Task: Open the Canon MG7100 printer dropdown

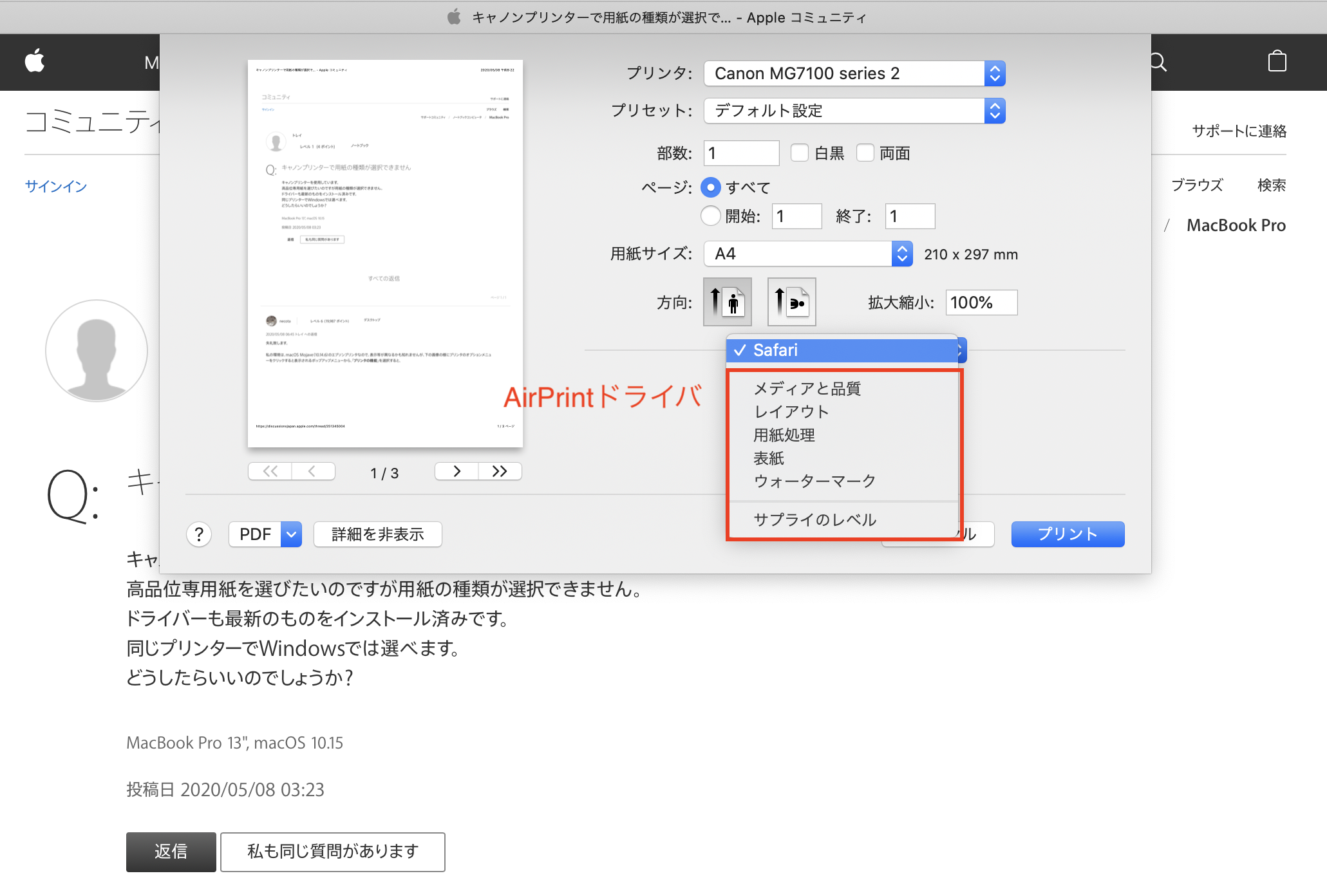Action: click(854, 73)
